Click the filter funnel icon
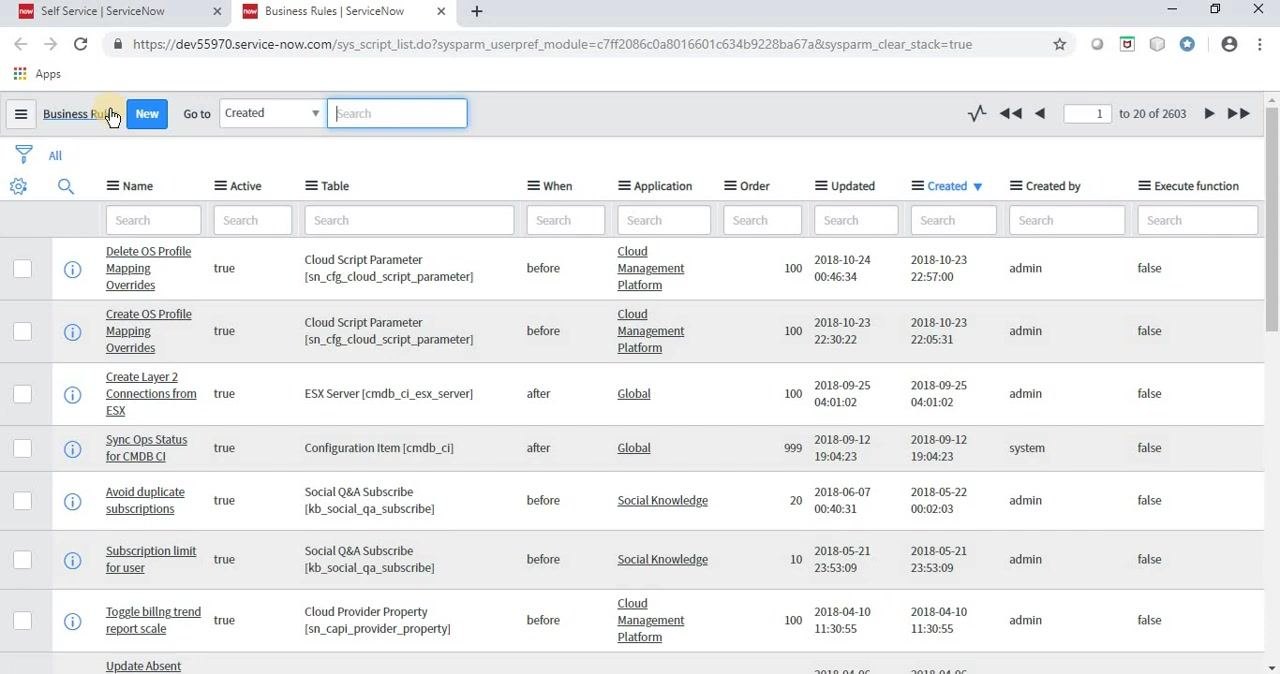Image resolution: width=1280 pixels, height=674 pixels. (x=24, y=155)
